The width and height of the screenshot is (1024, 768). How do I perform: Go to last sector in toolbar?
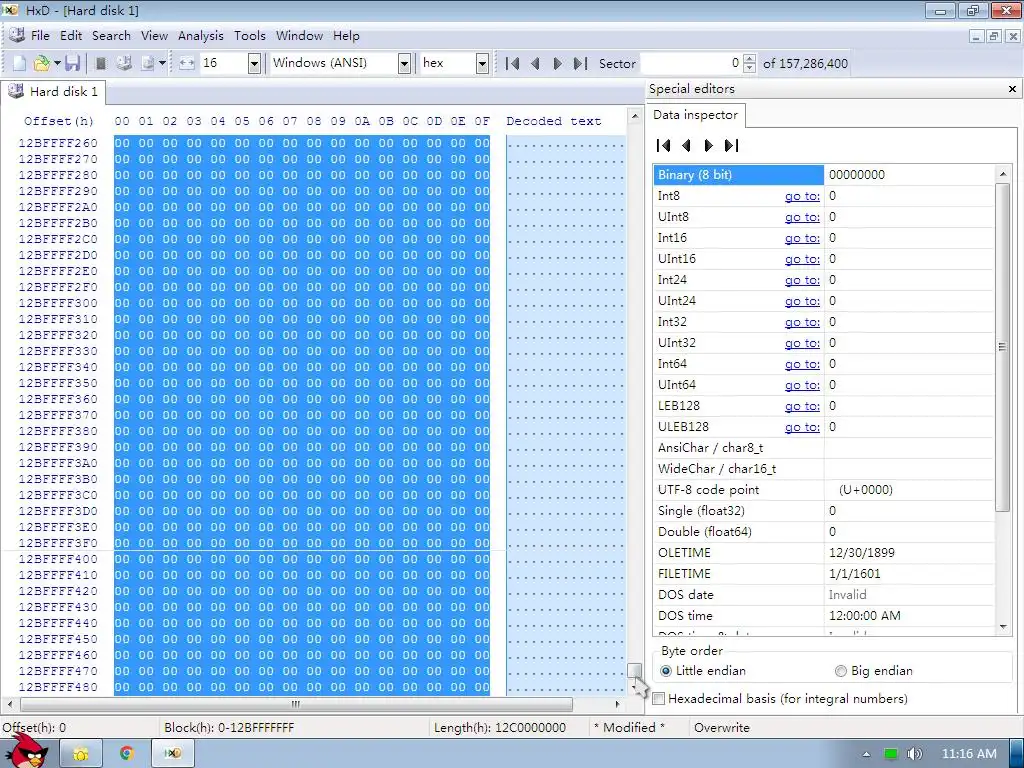coord(580,63)
